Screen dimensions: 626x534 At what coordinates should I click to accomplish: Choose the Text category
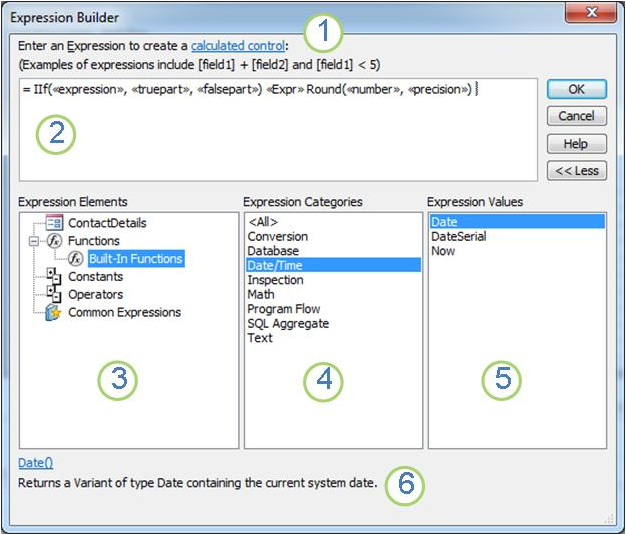(x=333, y=338)
